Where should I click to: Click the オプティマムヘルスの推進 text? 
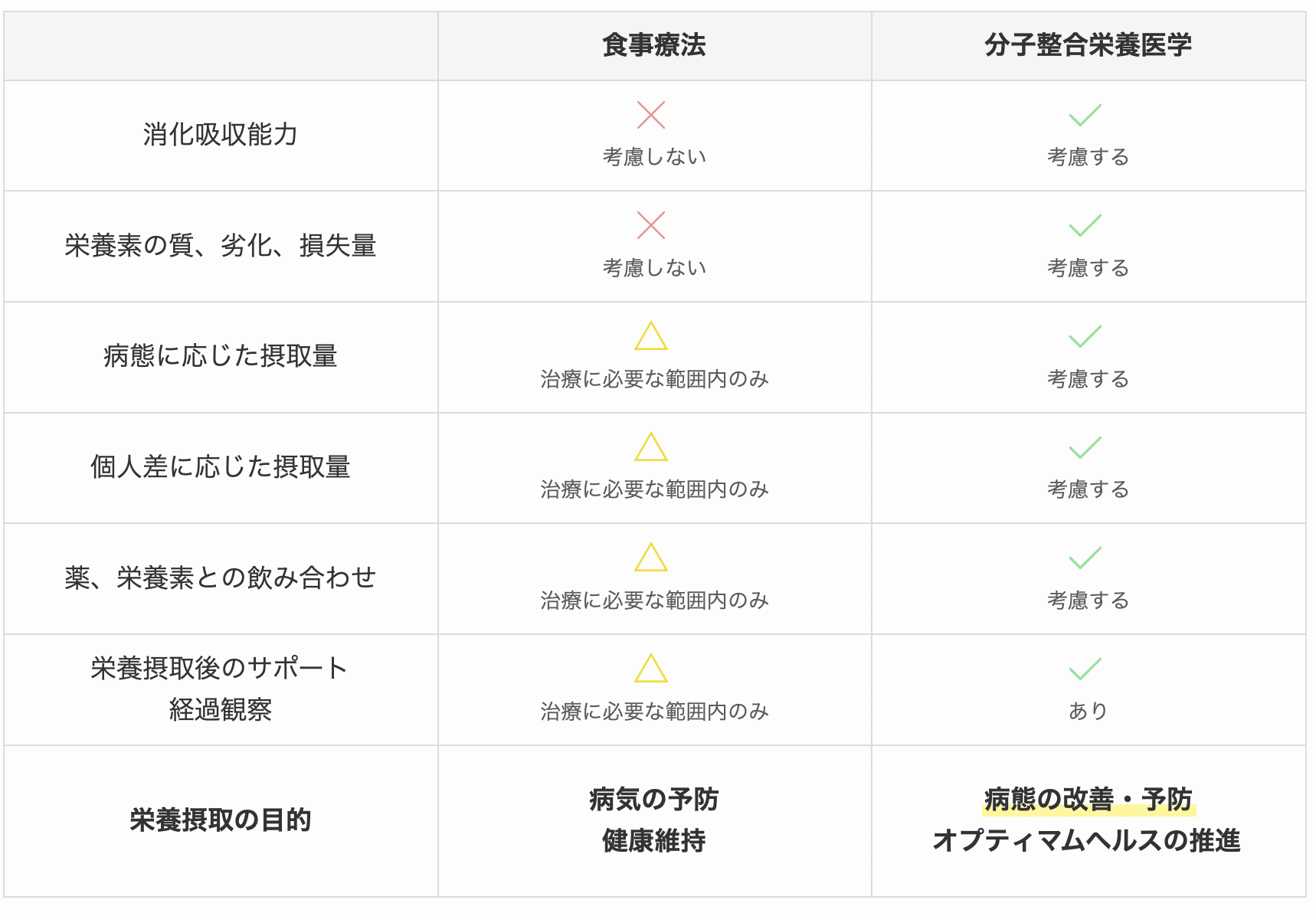(x=1086, y=841)
